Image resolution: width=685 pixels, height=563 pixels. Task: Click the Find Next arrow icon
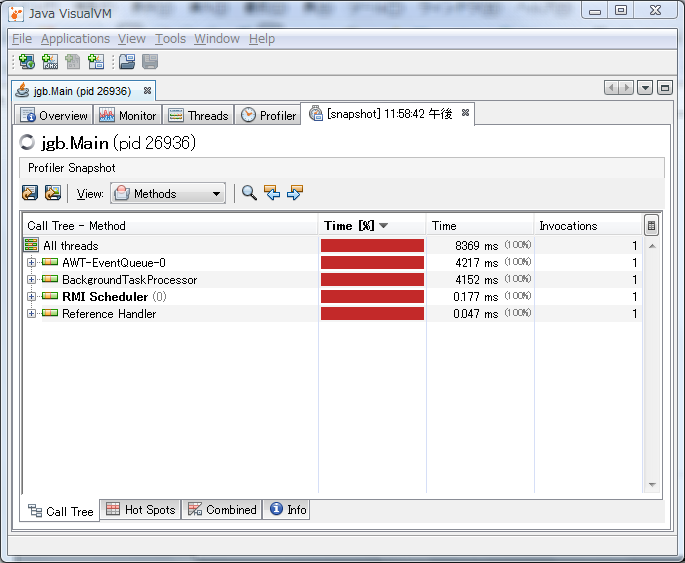pyautogui.click(x=295, y=193)
